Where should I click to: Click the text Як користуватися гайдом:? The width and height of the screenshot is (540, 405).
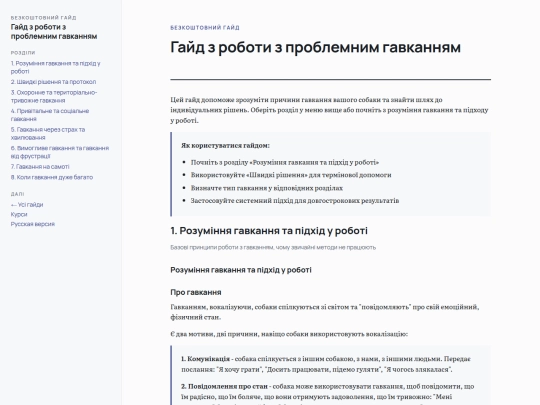[226, 145]
